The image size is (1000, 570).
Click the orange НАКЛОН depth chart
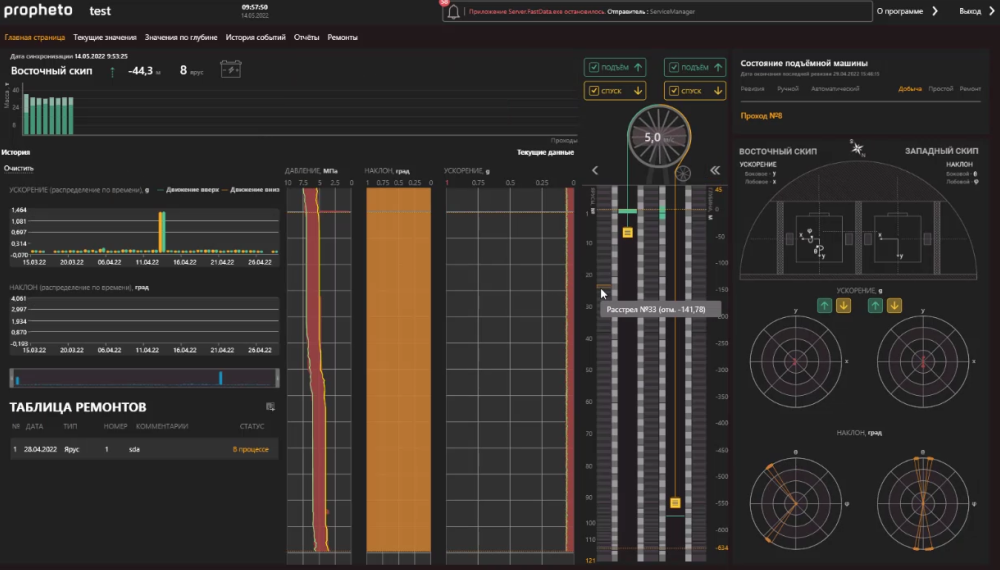(399, 370)
